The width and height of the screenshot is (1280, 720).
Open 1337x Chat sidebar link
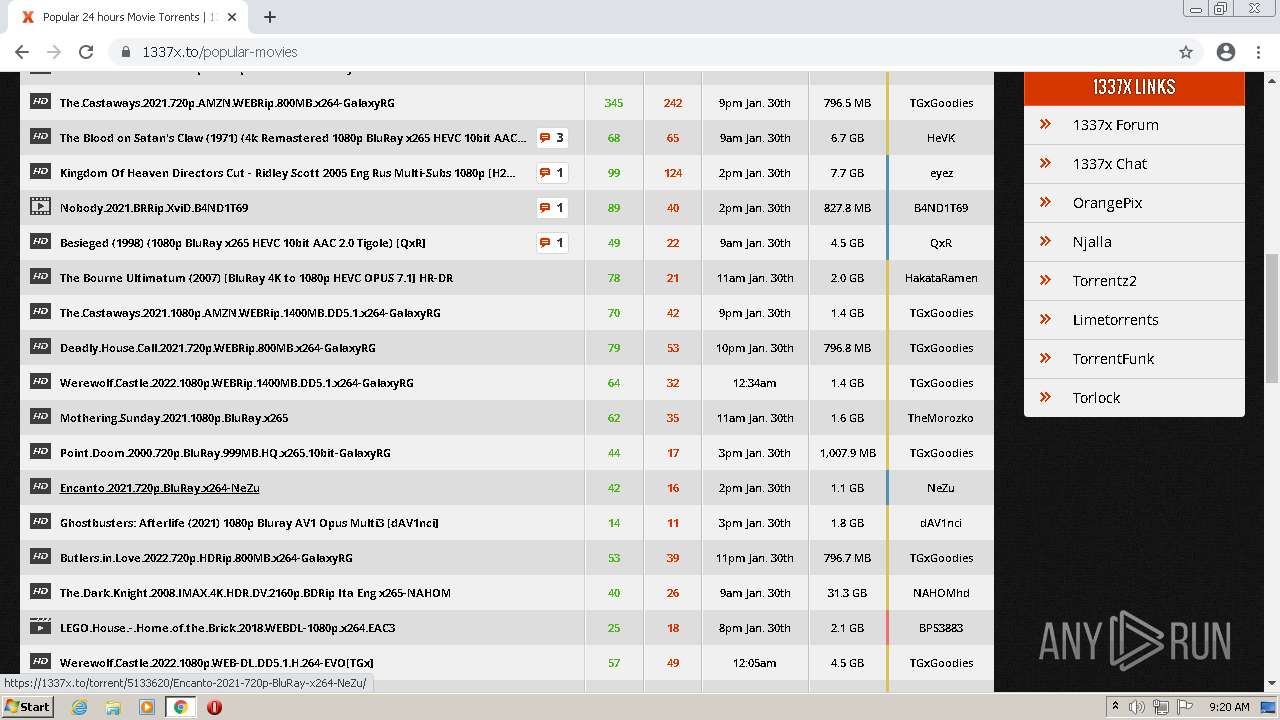tap(1109, 164)
